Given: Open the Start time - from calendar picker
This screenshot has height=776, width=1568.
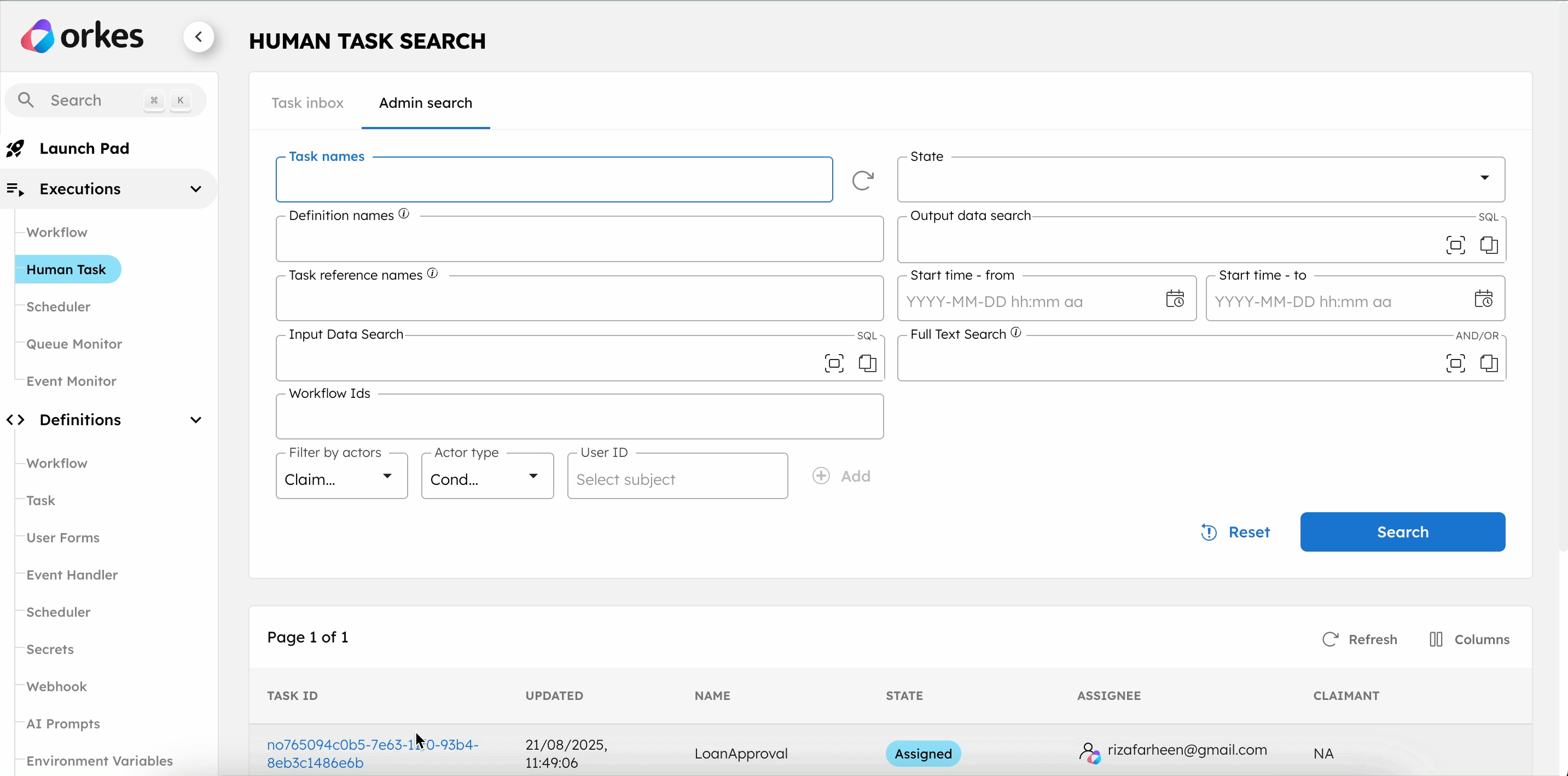Looking at the screenshot, I should click(x=1175, y=299).
